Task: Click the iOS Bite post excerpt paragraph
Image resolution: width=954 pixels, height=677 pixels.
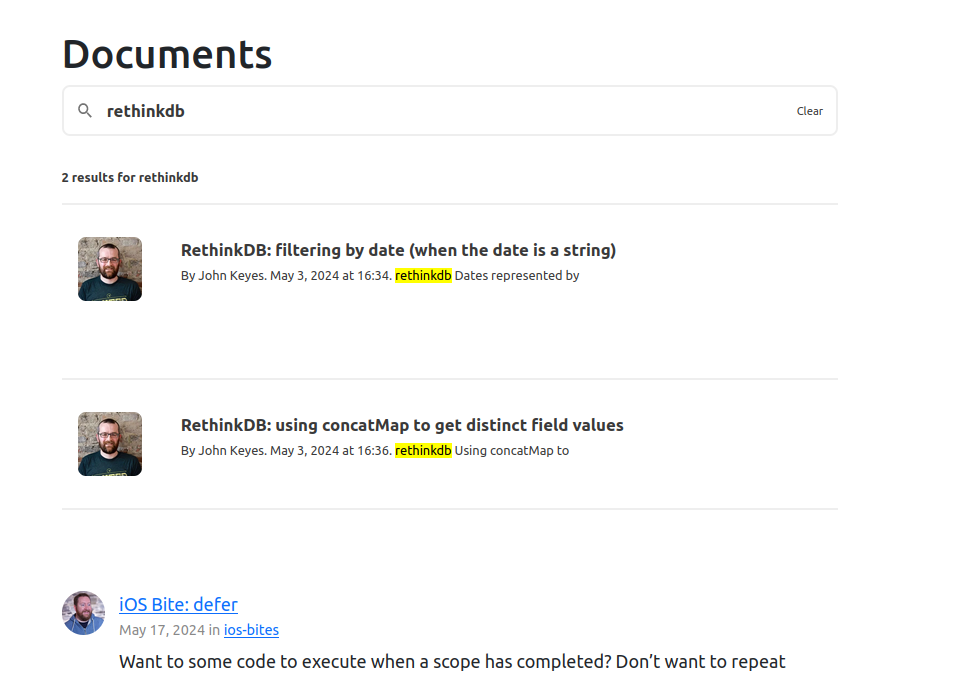Action: [x=452, y=661]
